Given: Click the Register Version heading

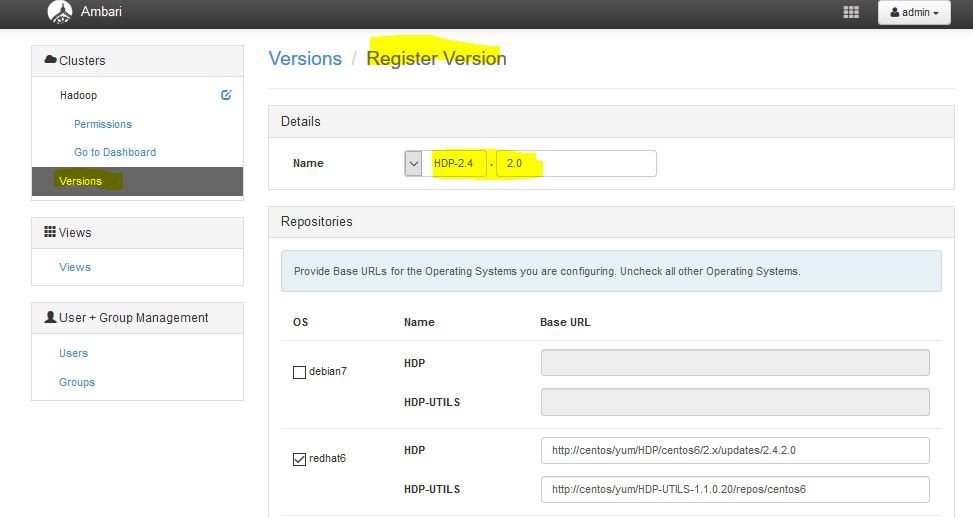Looking at the screenshot, I should click(436, 58).
